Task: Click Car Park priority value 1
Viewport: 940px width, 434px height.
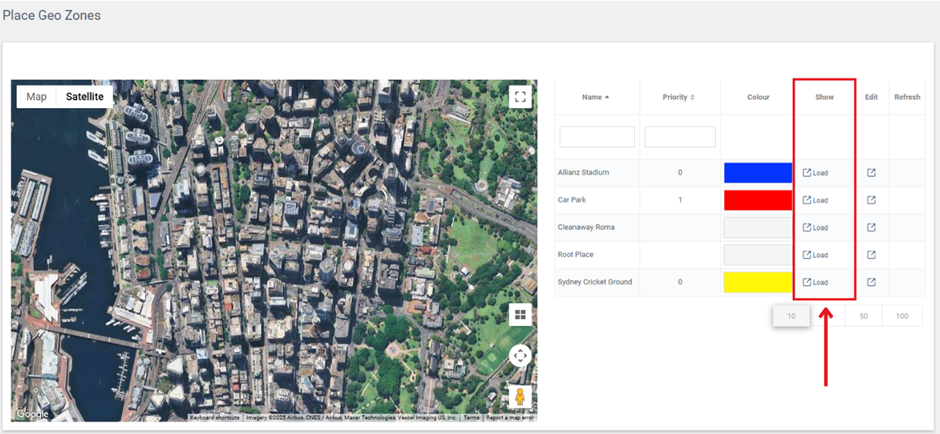Action: 680,200
